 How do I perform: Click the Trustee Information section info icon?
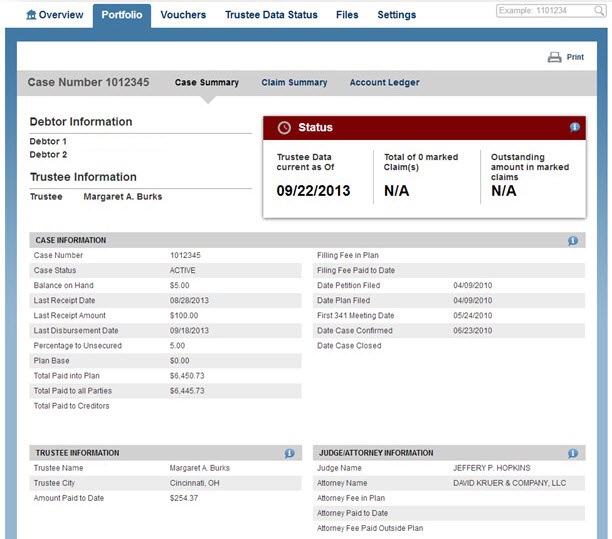click(x=290, y=453)
